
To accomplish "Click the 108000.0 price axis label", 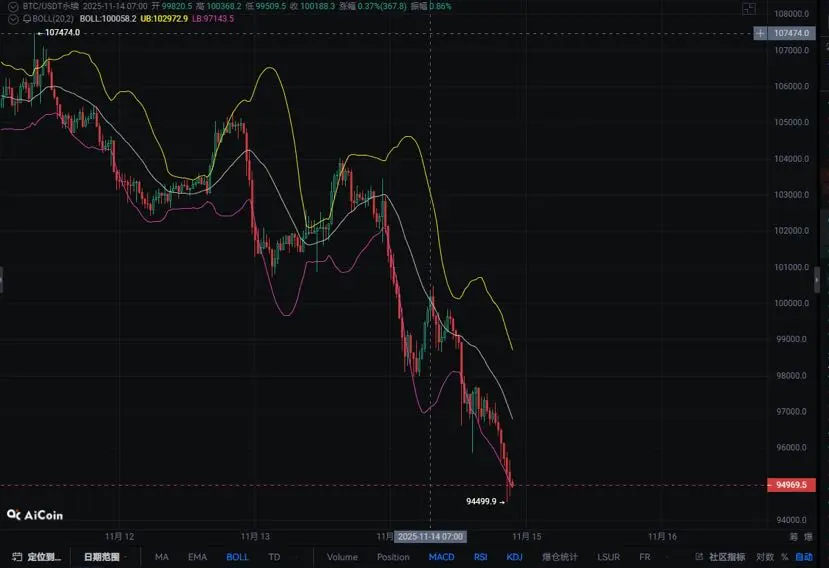I will [x=791, y=14].
